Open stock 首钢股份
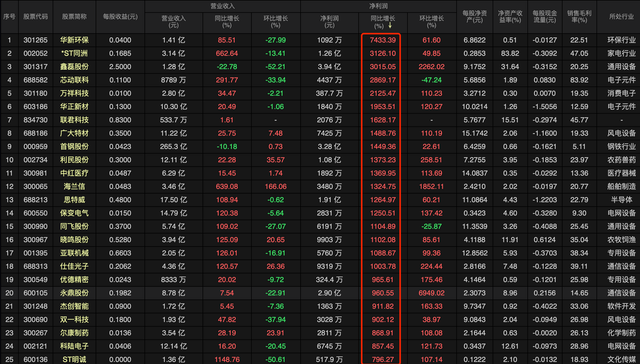This screenshot has height=364, width=640. (x=74, y=146)
